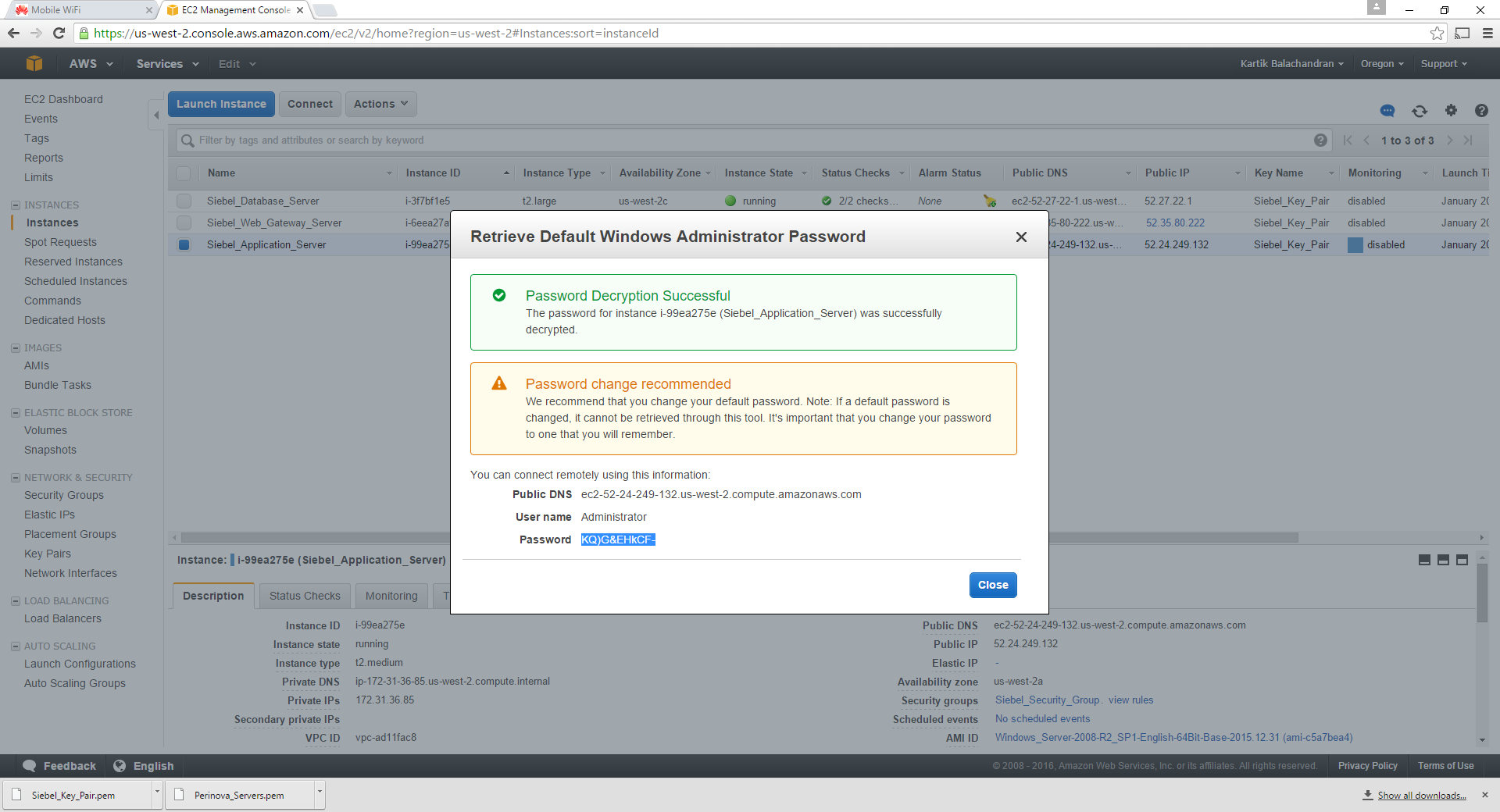Minimize details panel layout icon
This screenshot has height=812, width=1500.
point(1424,560)
